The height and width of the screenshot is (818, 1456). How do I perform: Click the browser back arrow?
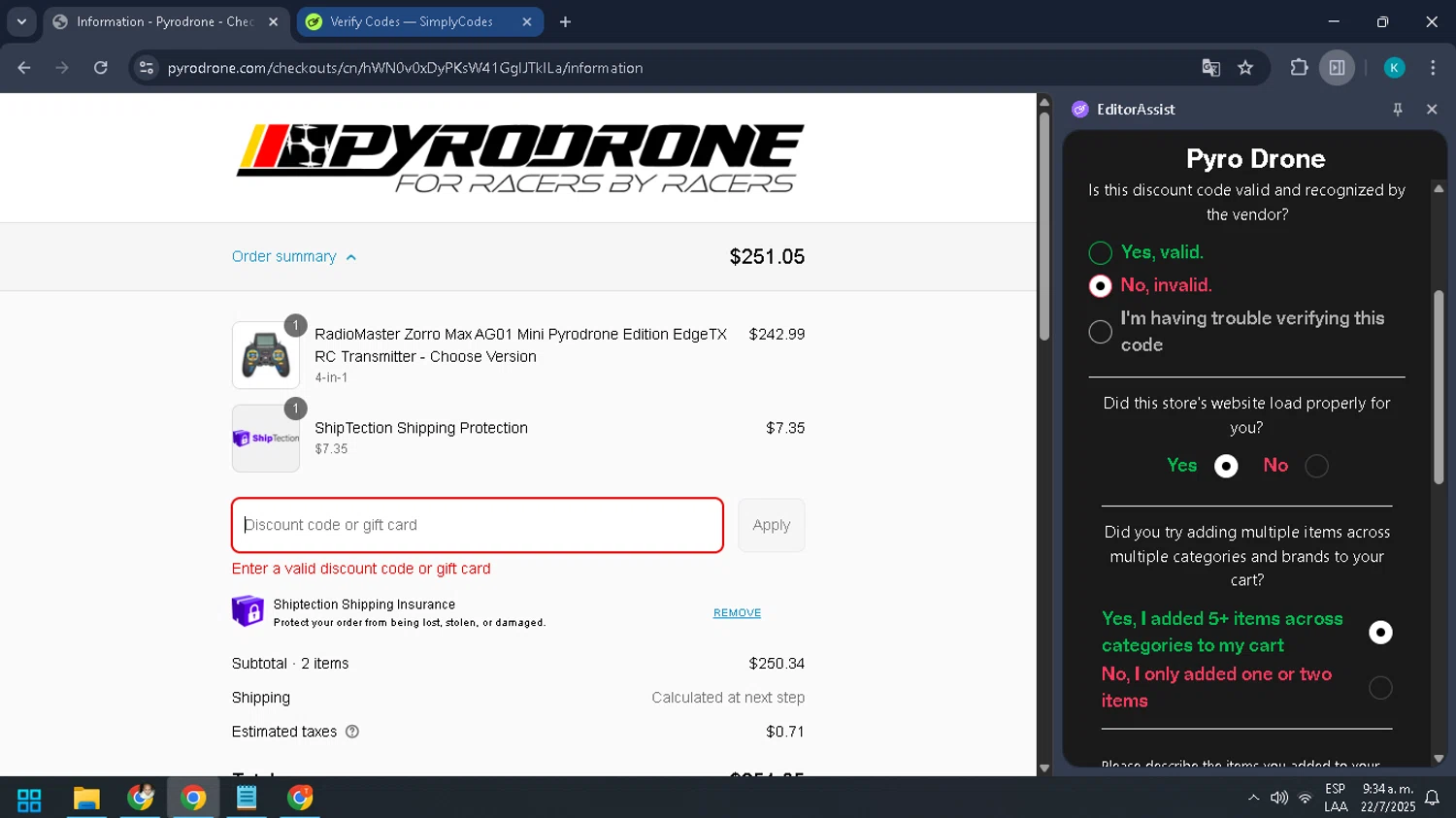24,68
